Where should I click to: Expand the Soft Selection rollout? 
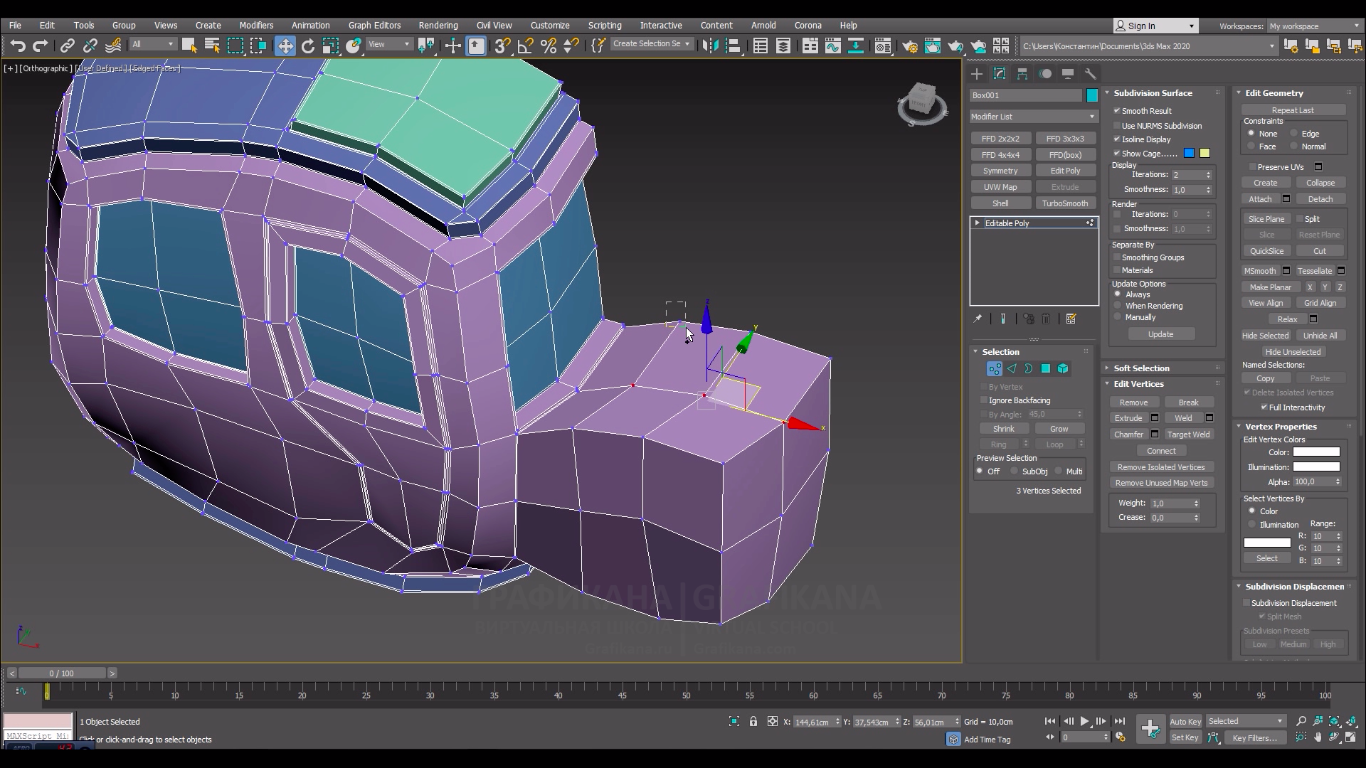tap(1141, 368)
